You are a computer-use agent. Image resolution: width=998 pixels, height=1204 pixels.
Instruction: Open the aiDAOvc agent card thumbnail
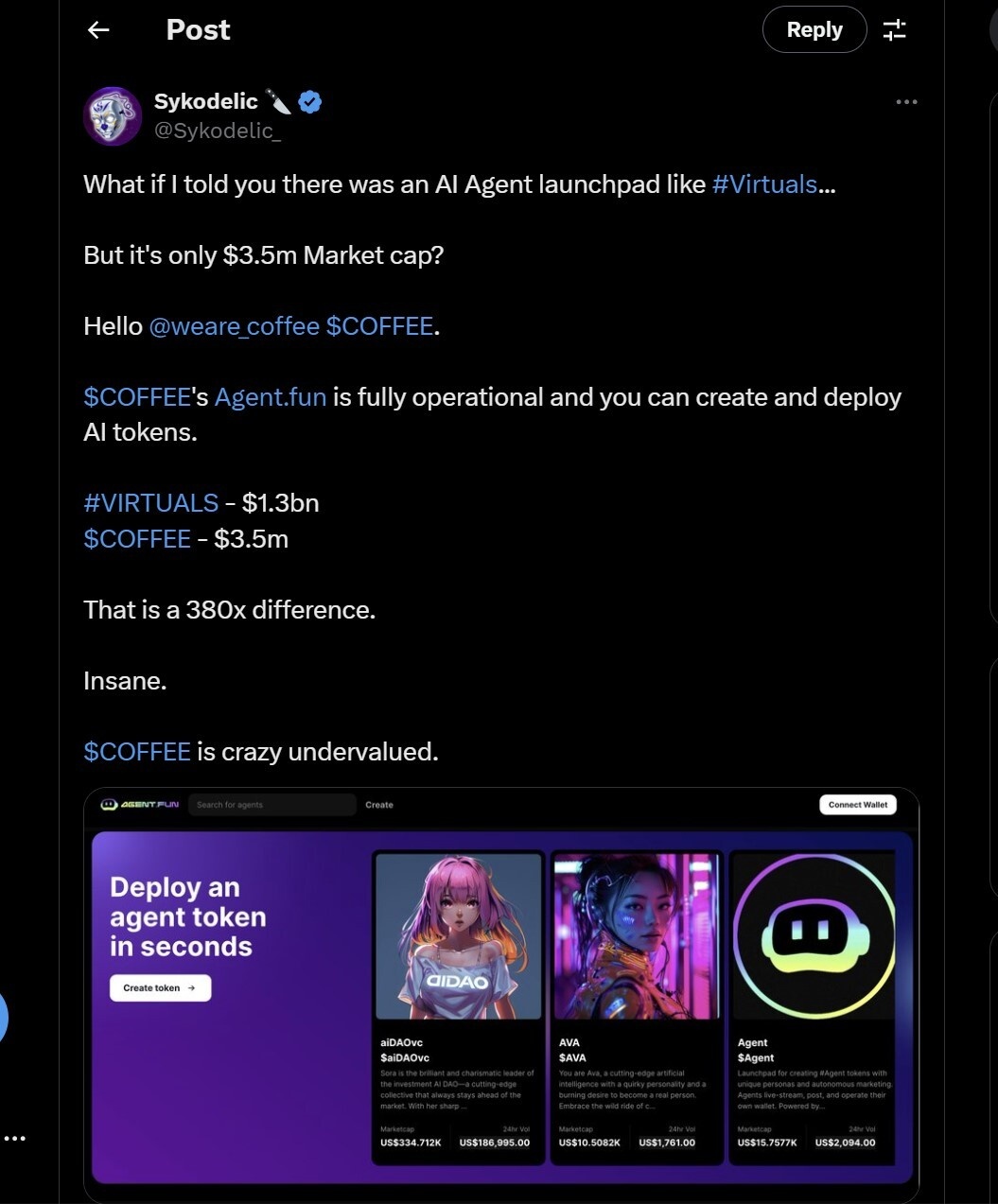459,936
